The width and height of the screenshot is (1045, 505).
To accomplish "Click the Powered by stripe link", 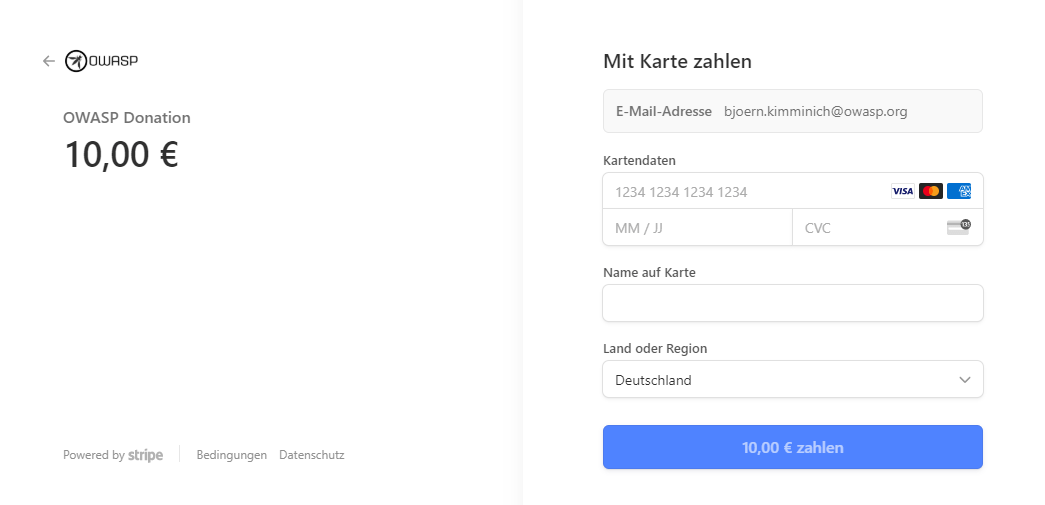I will (x=113, y=455).
